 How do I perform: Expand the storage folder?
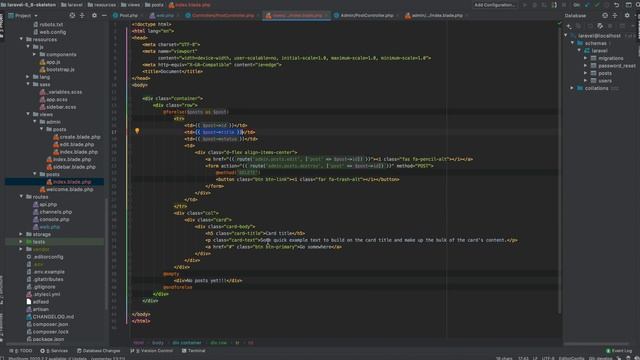(x=21, y=234)
